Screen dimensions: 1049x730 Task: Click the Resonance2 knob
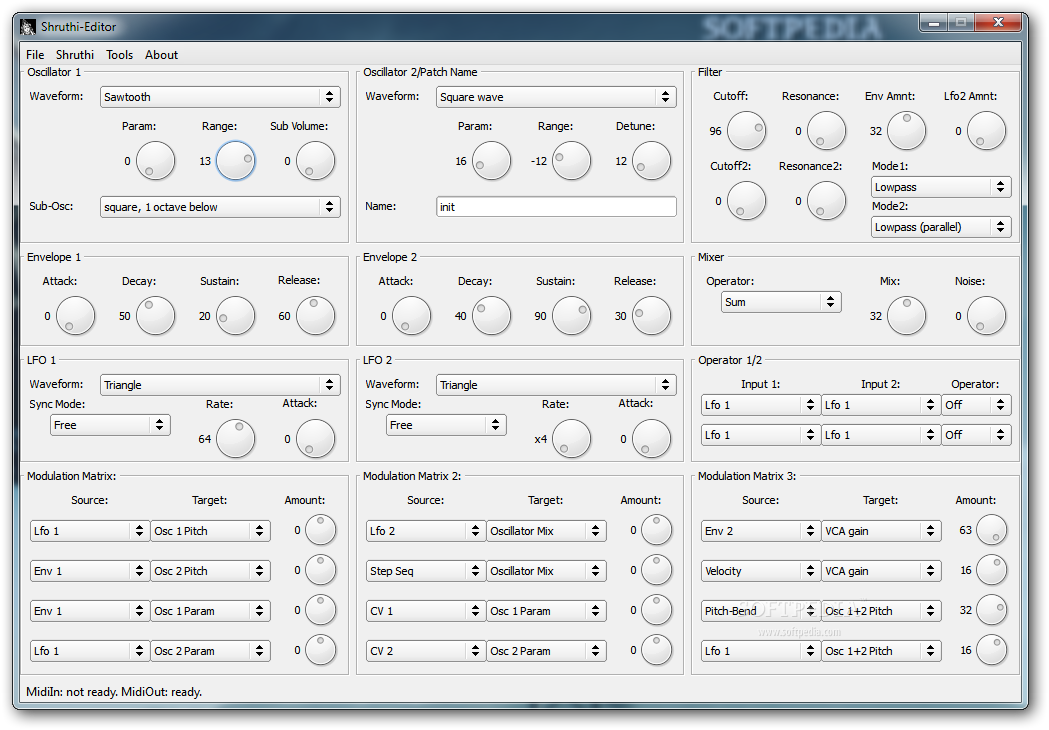click(x=826, y=201)
